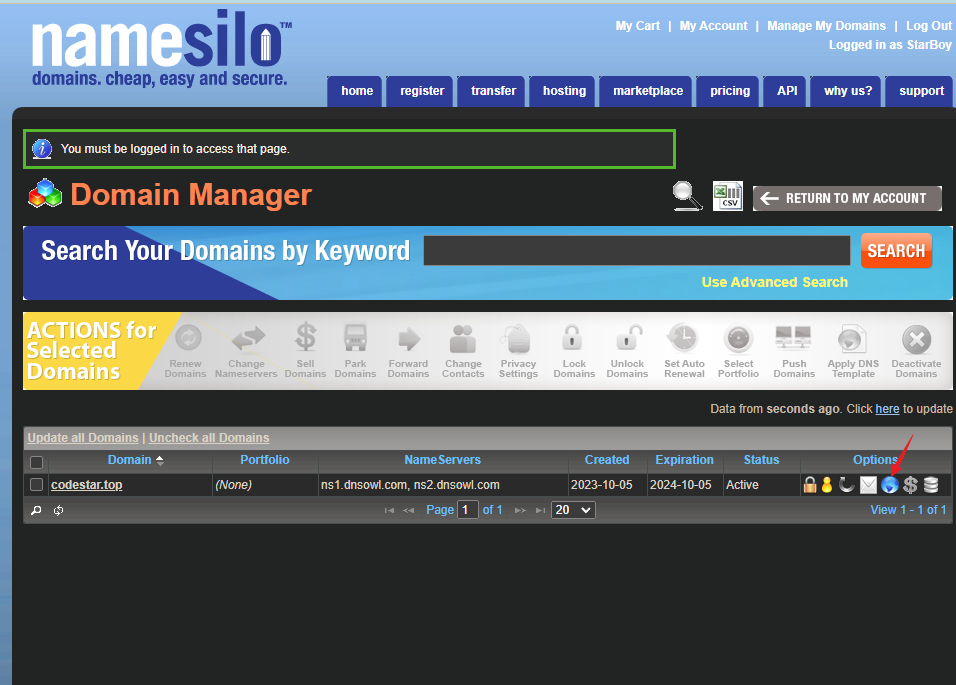The height and width of the screenshot is (685, 956).
Task: Click the Log Out link
Action: [929, 26]
